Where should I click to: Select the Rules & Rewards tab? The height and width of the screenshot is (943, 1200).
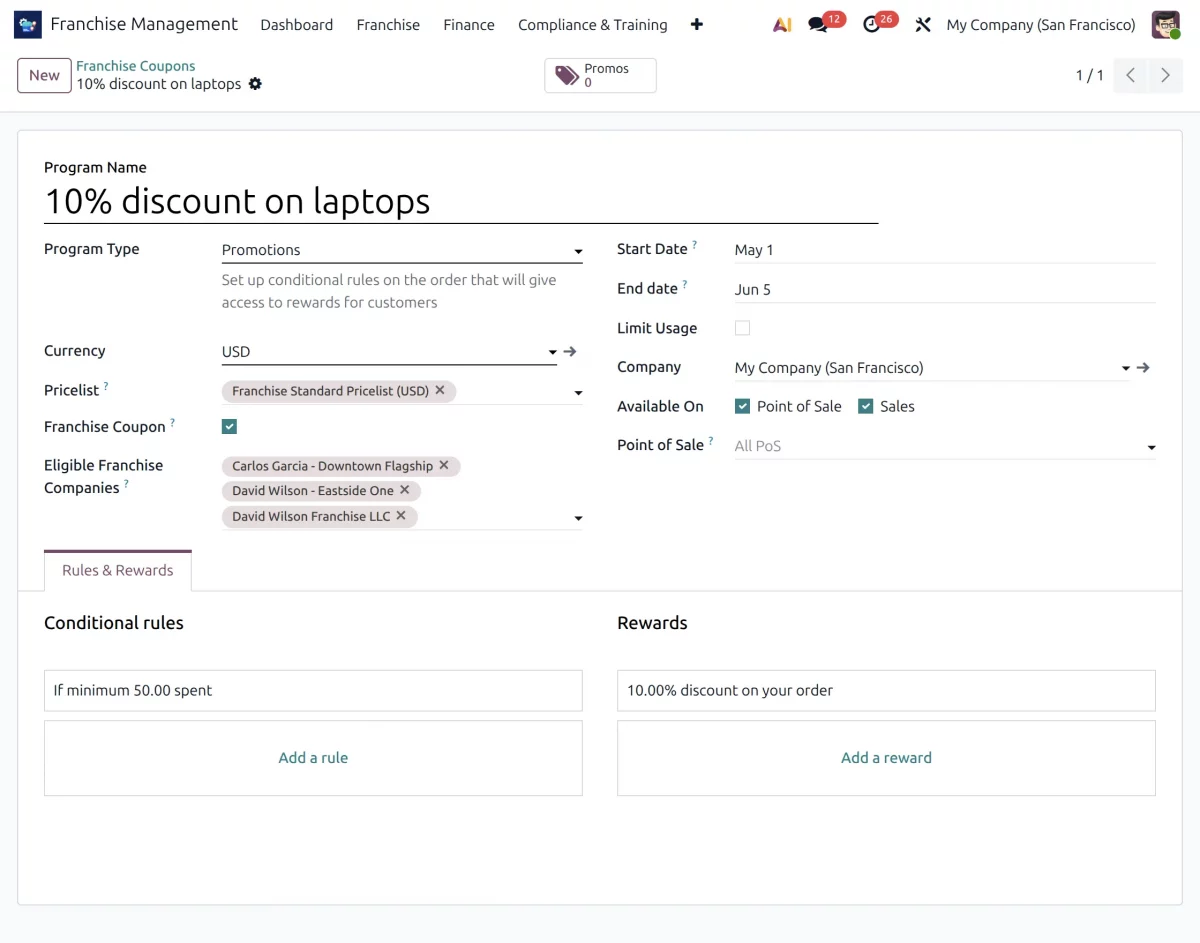point(118,570)
